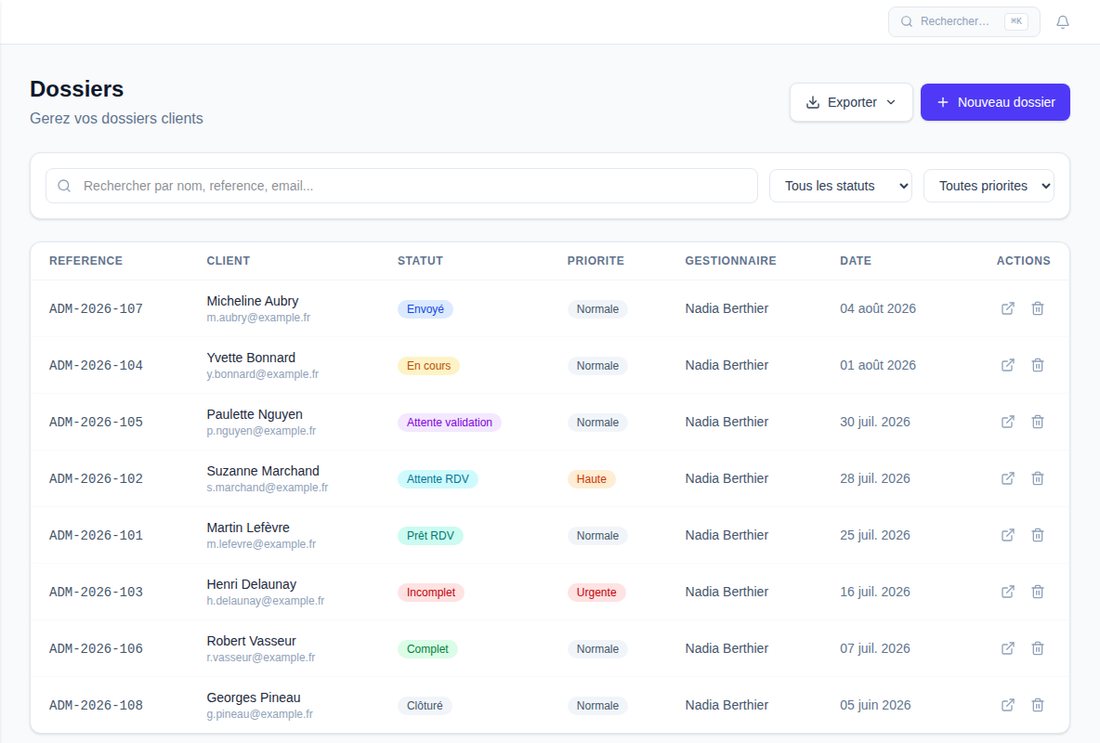Delete dossier ADM-2026-108 with trash icon
This screenshot has height=743, width=1100.
pos(1038,706)
